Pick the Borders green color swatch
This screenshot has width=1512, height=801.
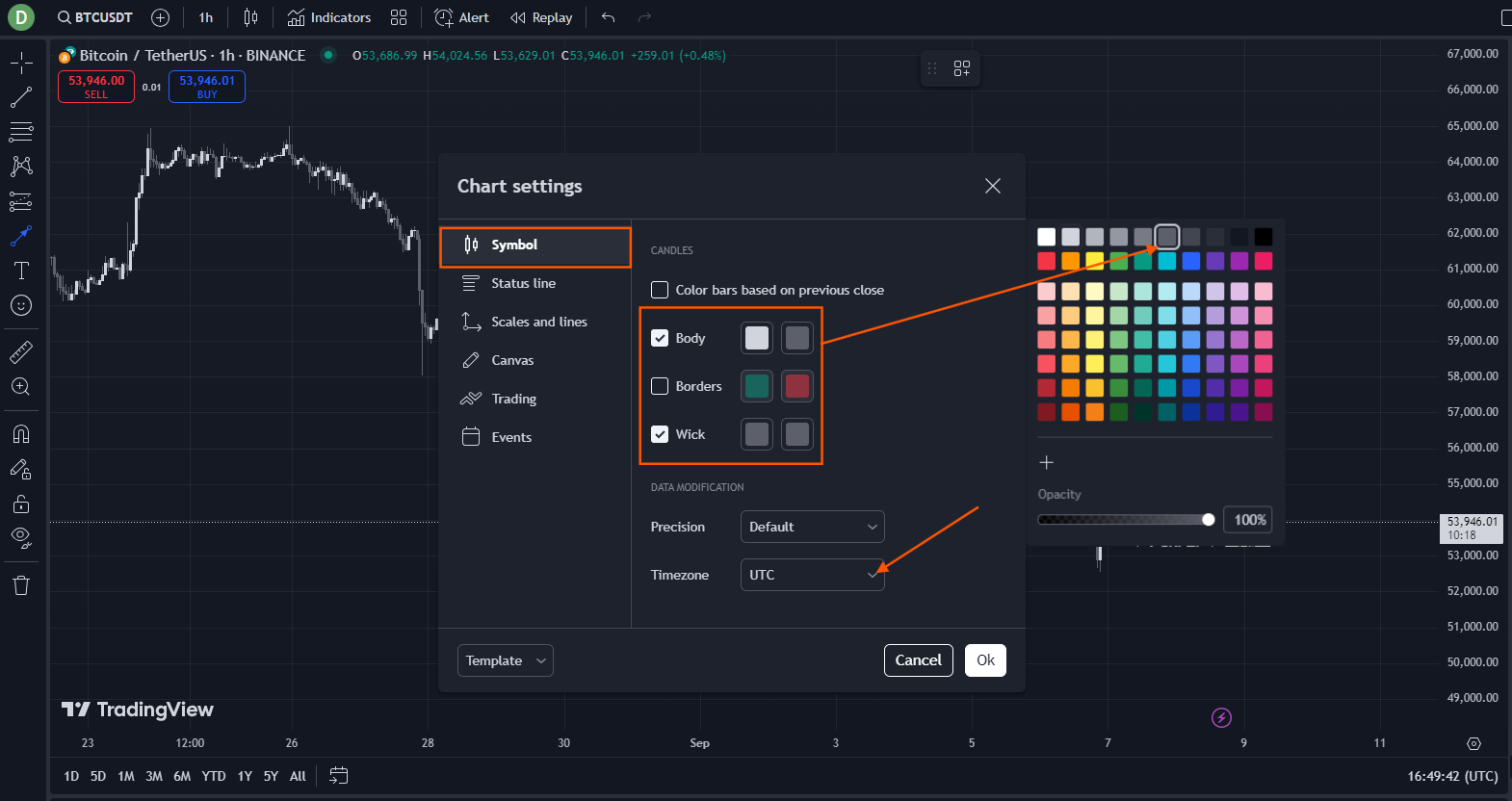tap(757, 386)
